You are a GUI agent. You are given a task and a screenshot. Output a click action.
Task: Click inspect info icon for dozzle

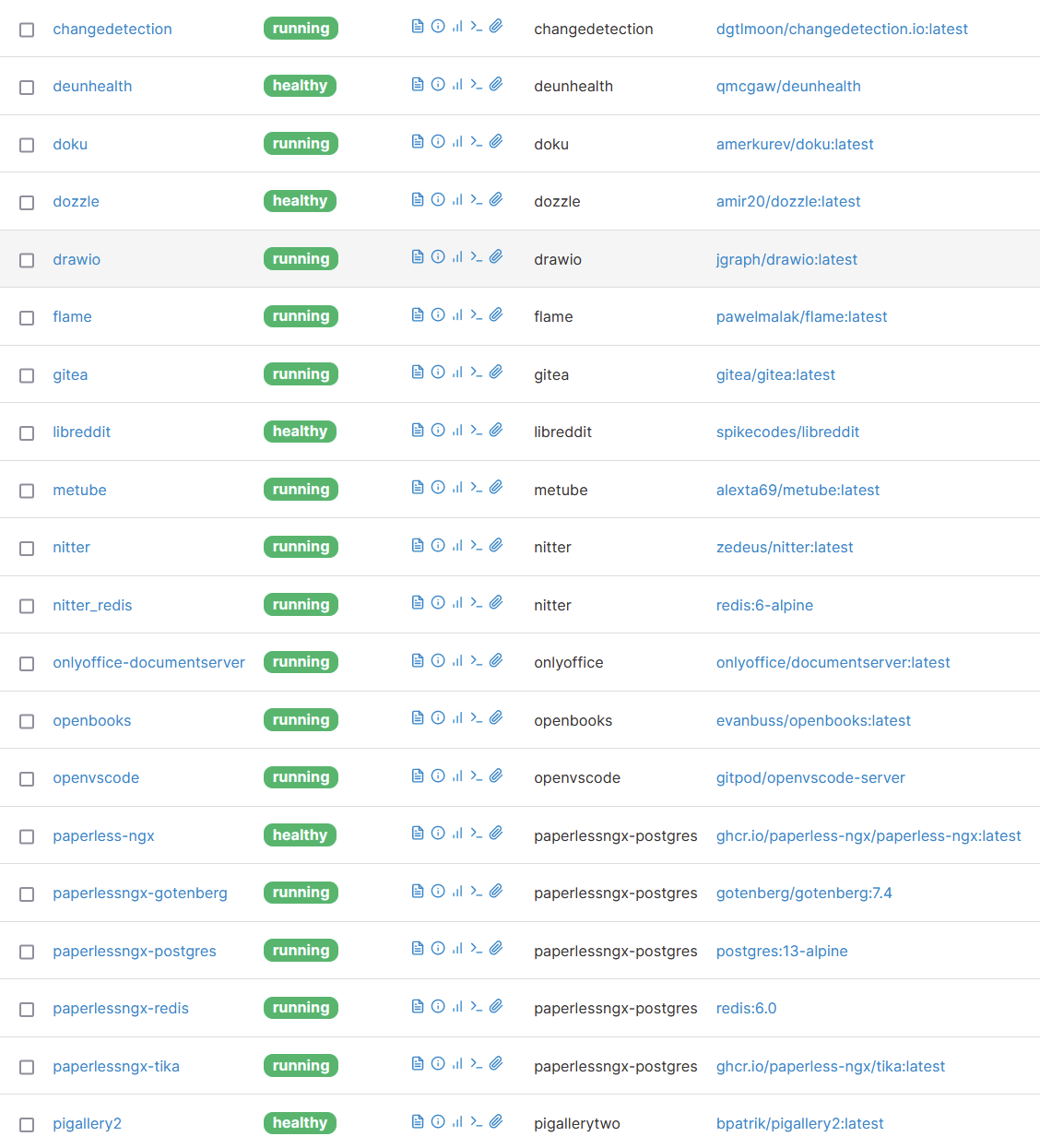pos(438,199)
